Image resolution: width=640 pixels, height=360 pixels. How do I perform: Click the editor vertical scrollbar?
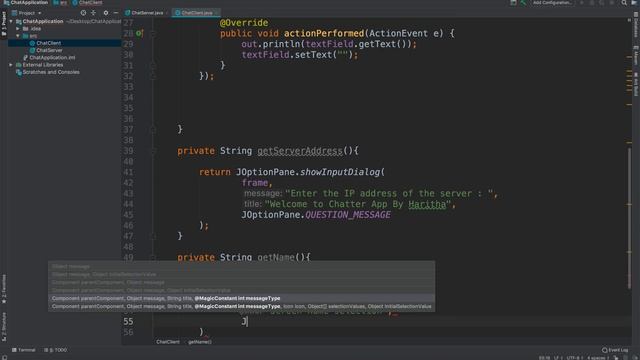(629, 218)
